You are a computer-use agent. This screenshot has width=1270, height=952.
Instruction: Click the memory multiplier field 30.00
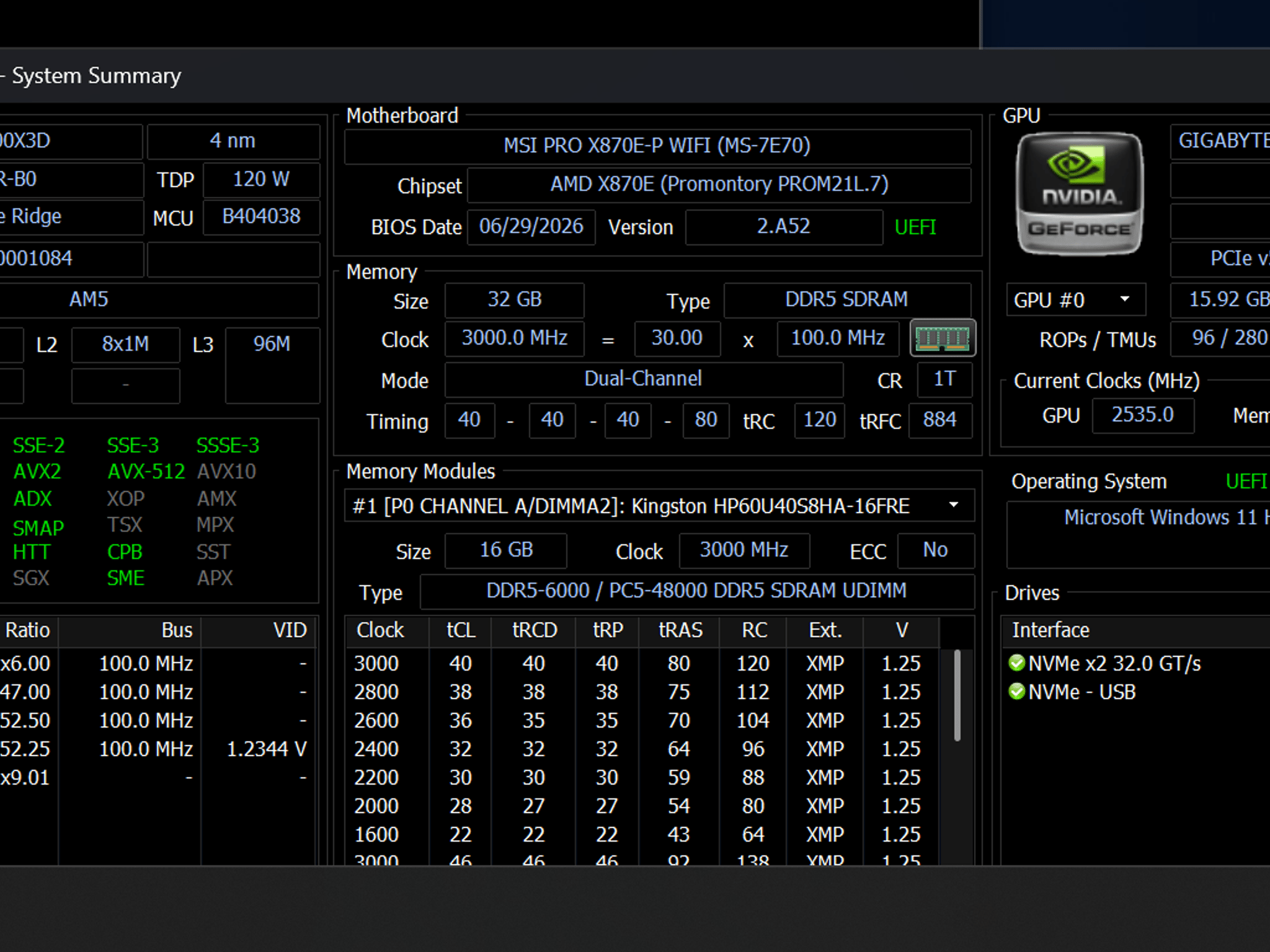(677, 338)
